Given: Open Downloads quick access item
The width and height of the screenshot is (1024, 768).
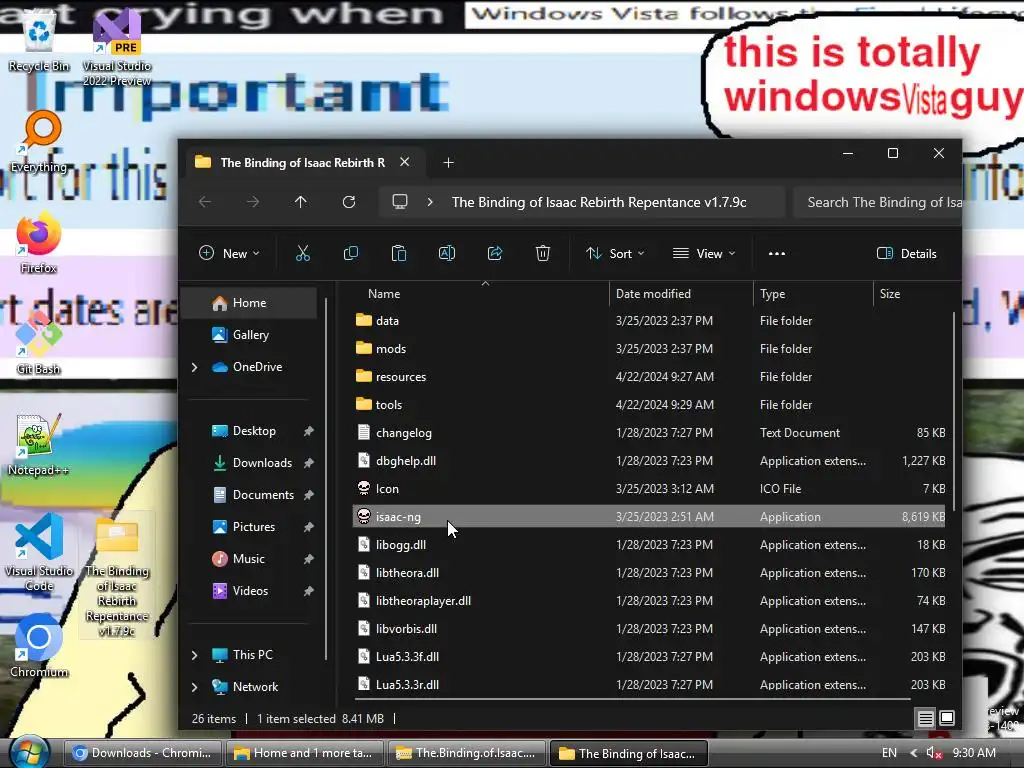Looking at the screenshot, I should [251, 463].
